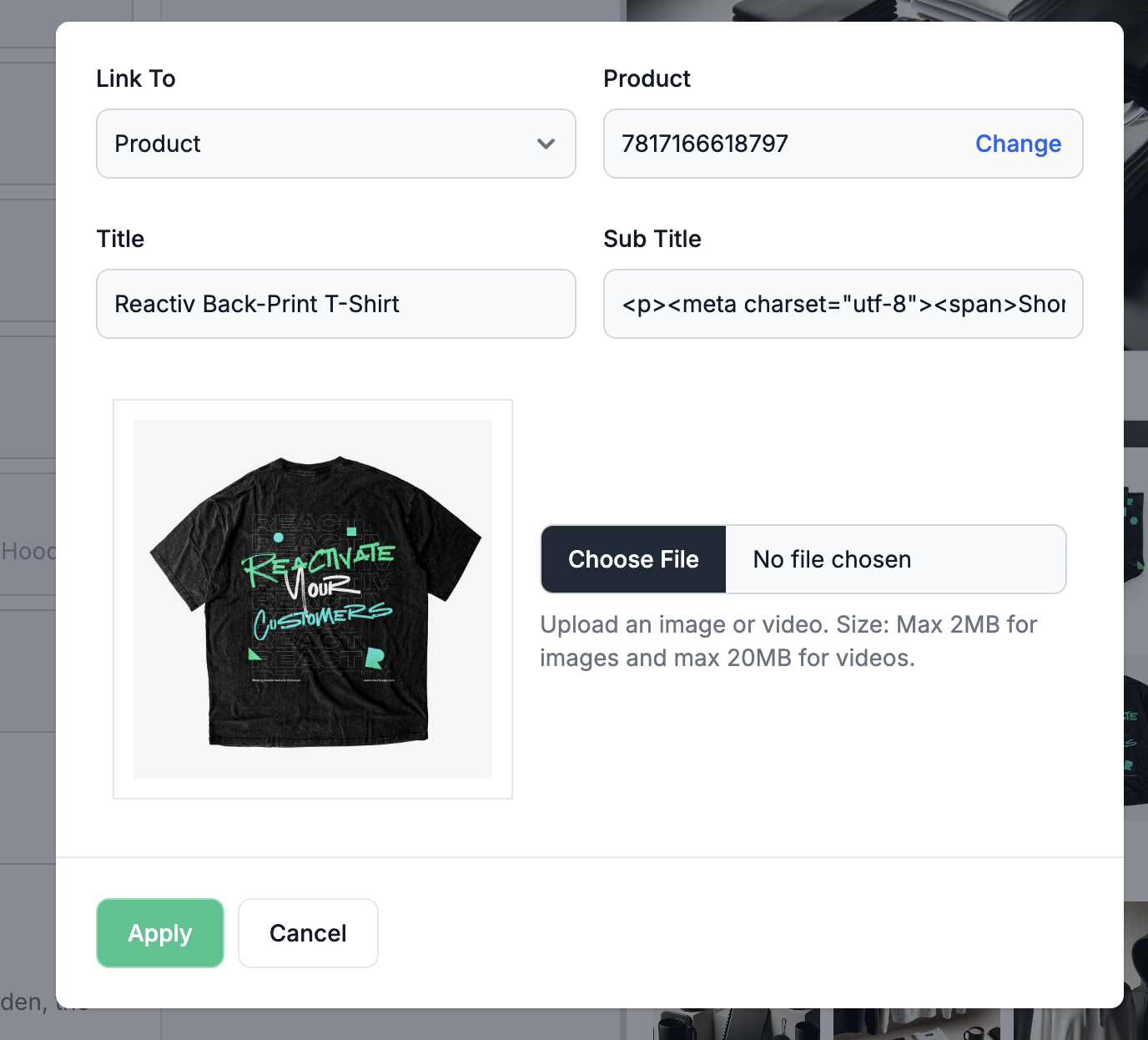The height and width of the screenshot is (1040, 1148).
Task: Click the chevron arrow in the Link To select
Action: pyautogui.click(x=546, y=144)
